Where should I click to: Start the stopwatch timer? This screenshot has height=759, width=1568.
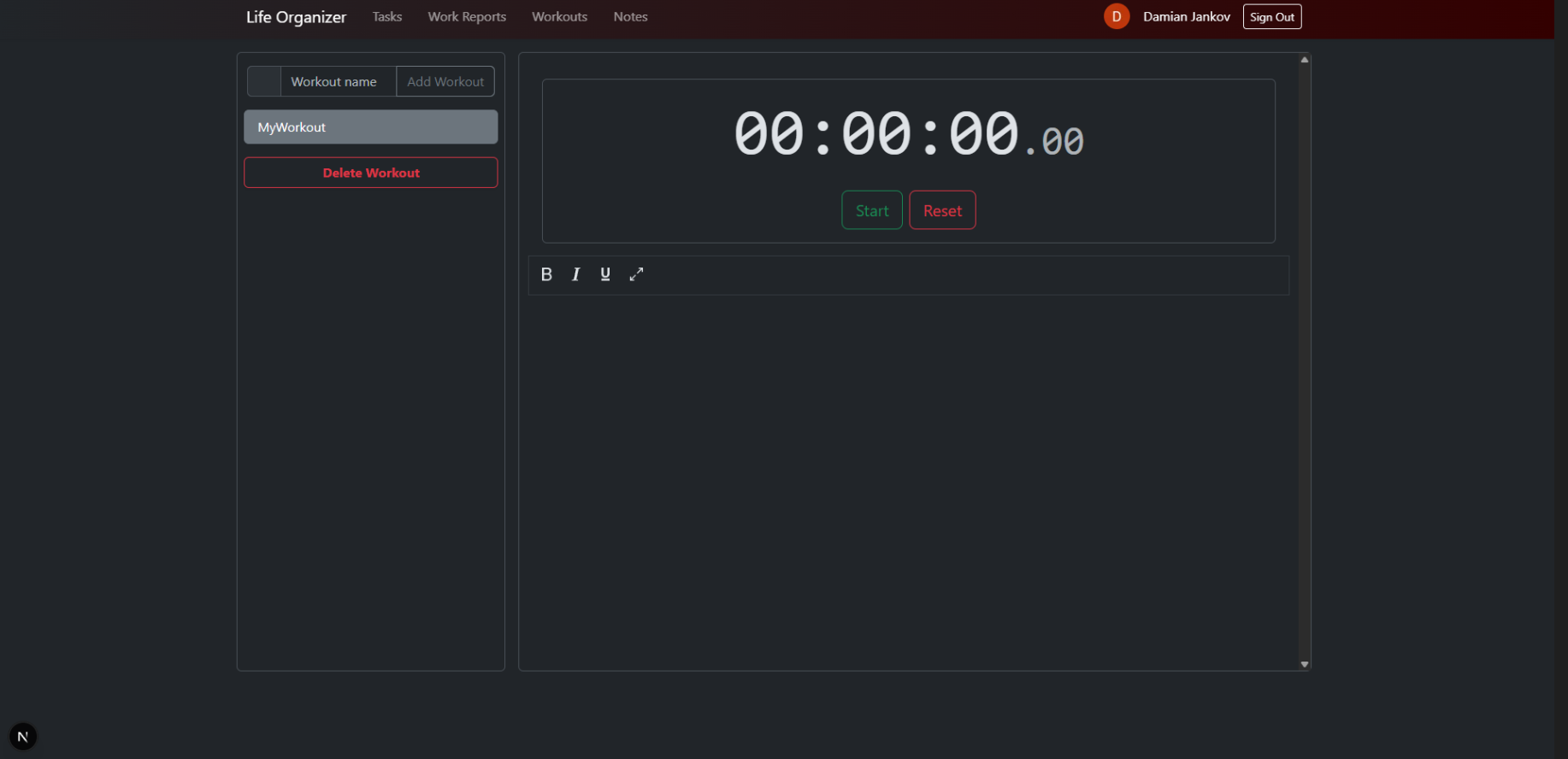click(872, 210)
